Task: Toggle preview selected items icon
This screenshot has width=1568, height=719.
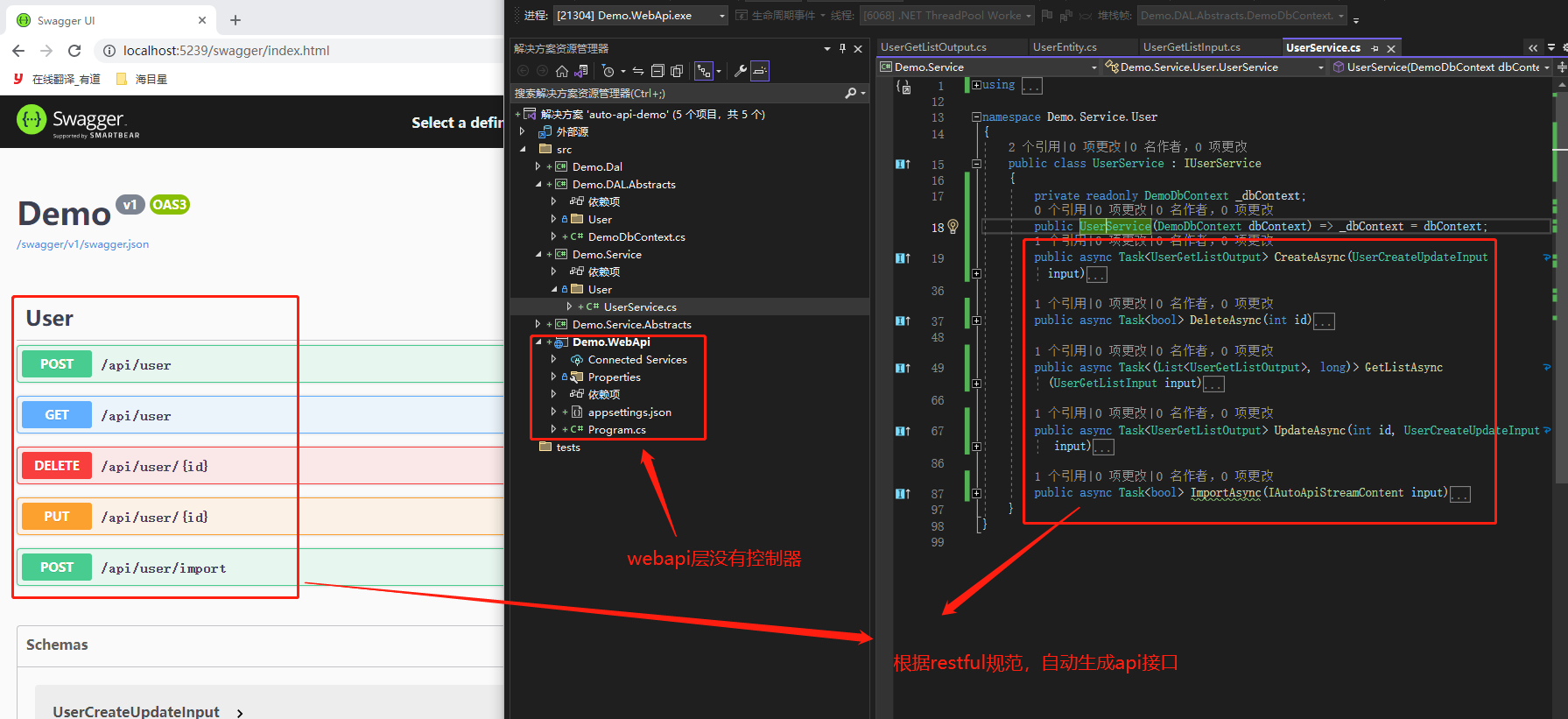Action: (759, 71)
